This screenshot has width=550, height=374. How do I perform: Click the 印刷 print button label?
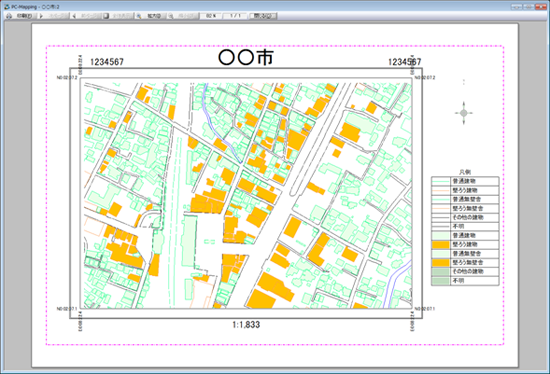tap(25, 16)
